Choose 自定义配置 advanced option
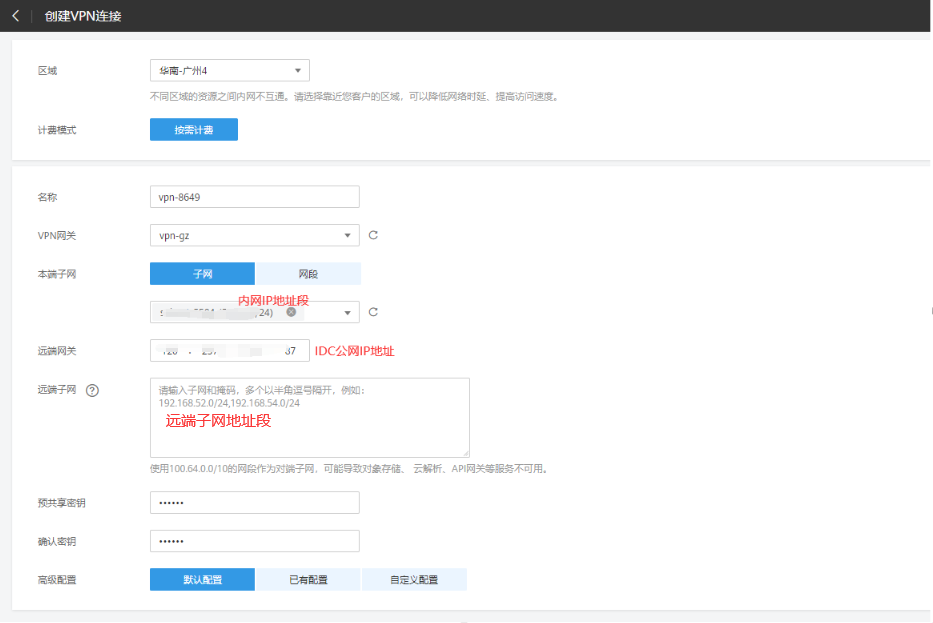The image size is (933, 623). tap(414, 580)
